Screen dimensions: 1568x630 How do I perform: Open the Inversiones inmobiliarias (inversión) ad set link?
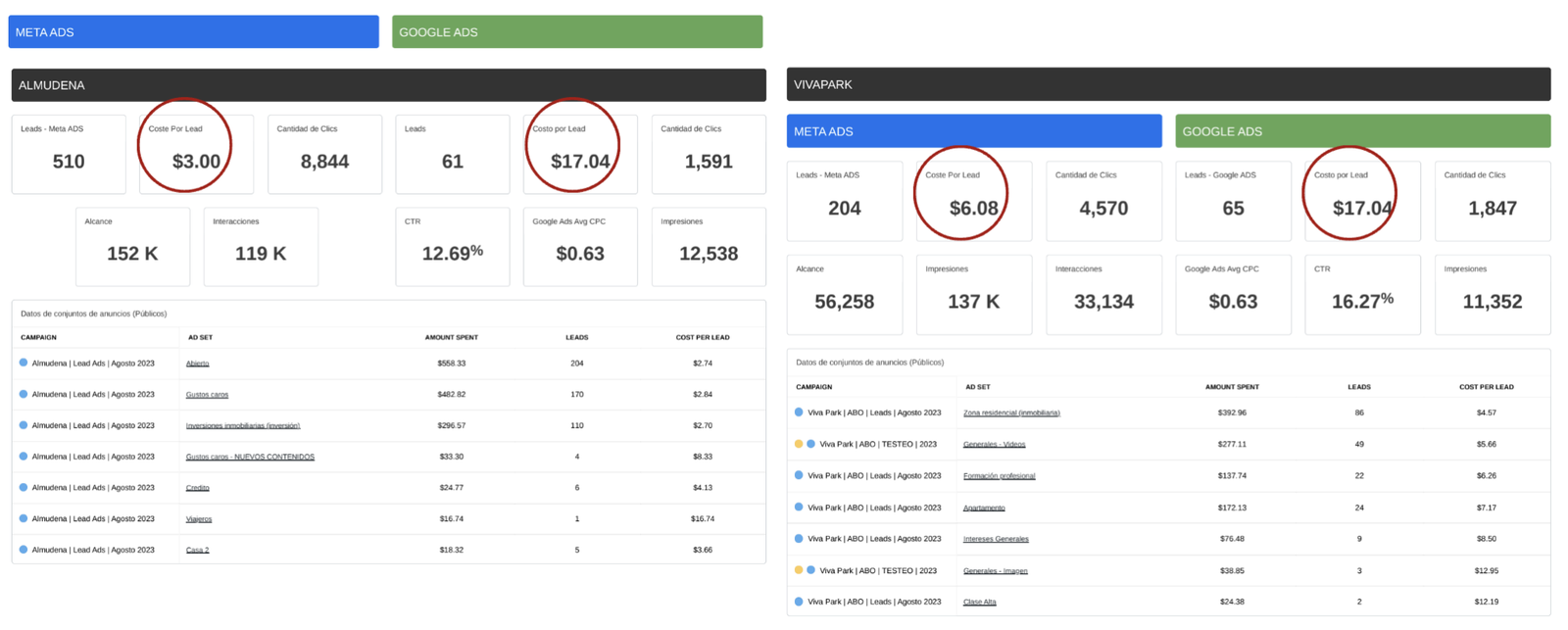click(243, 426)
